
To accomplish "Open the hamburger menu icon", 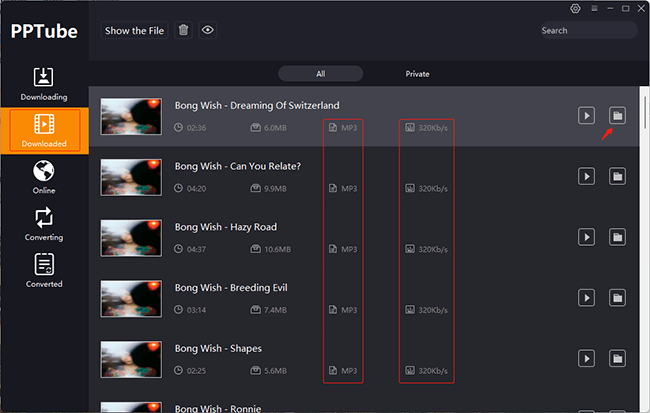I will tap(594, 8).
